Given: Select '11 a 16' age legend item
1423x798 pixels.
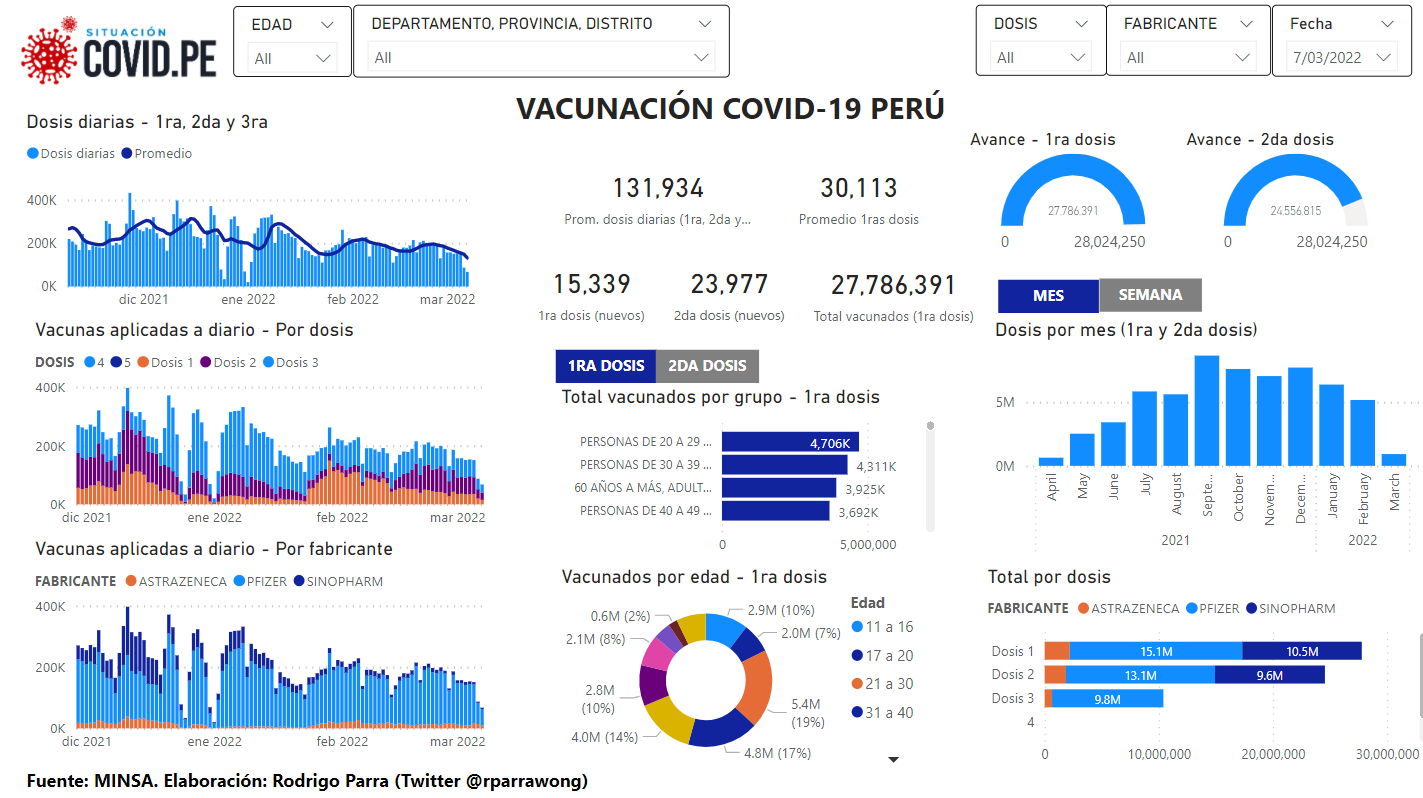Looking at the screenshot, I should 882,627.
